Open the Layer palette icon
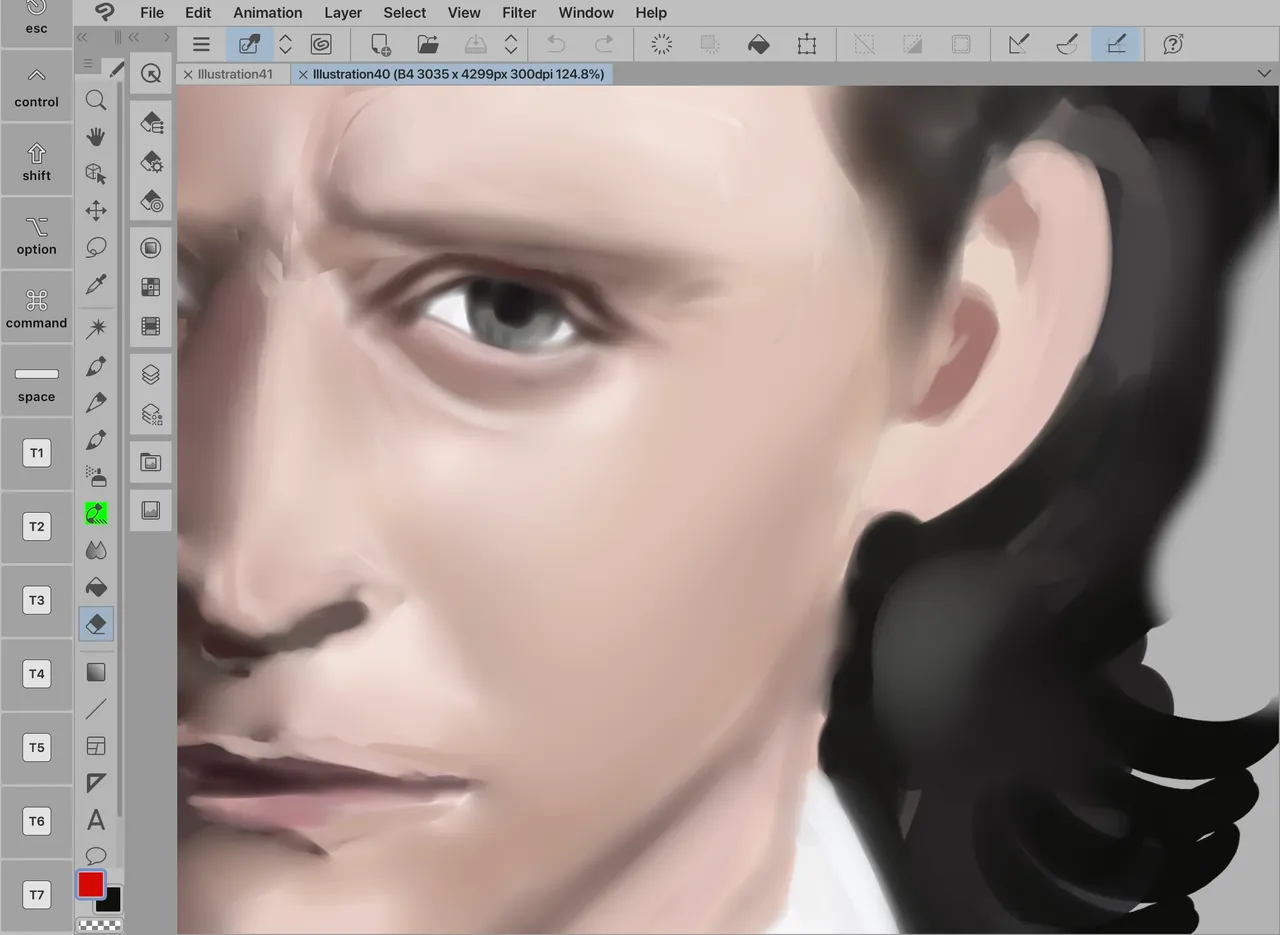This screenshot has height=935, width=1280. (151, 375)
